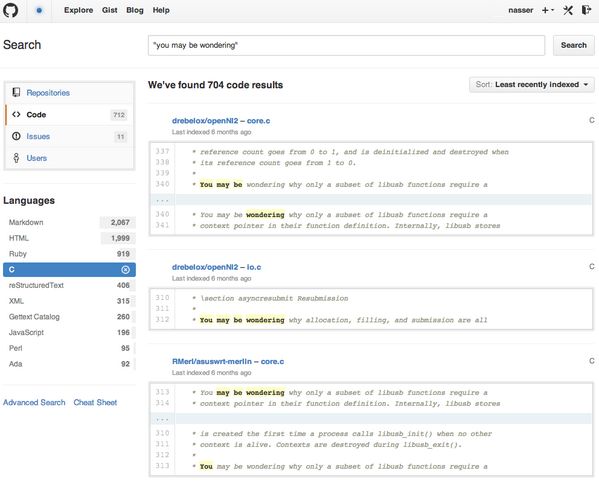Click the blue notifications dot indicator
The width and height of the screenshot is (599, 482).
[x=39, y=10]
